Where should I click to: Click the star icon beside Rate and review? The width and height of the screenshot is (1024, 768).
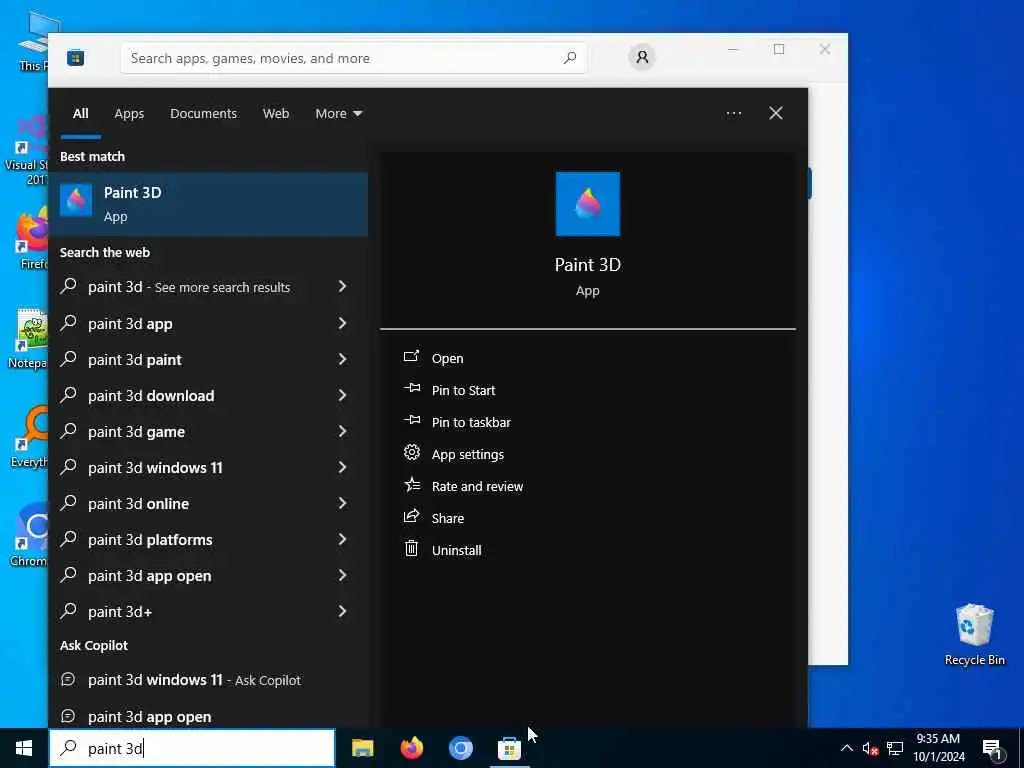click(412, 484)
